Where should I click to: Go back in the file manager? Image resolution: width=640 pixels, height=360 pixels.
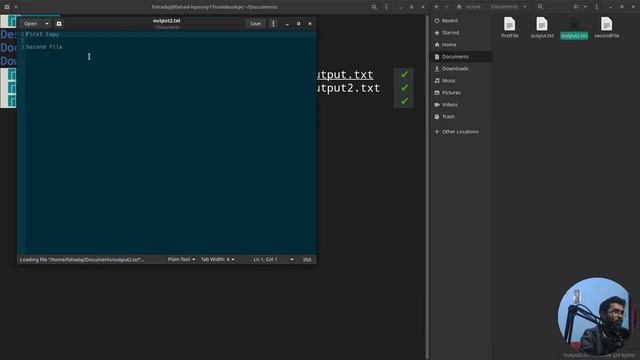click(436, 7)
